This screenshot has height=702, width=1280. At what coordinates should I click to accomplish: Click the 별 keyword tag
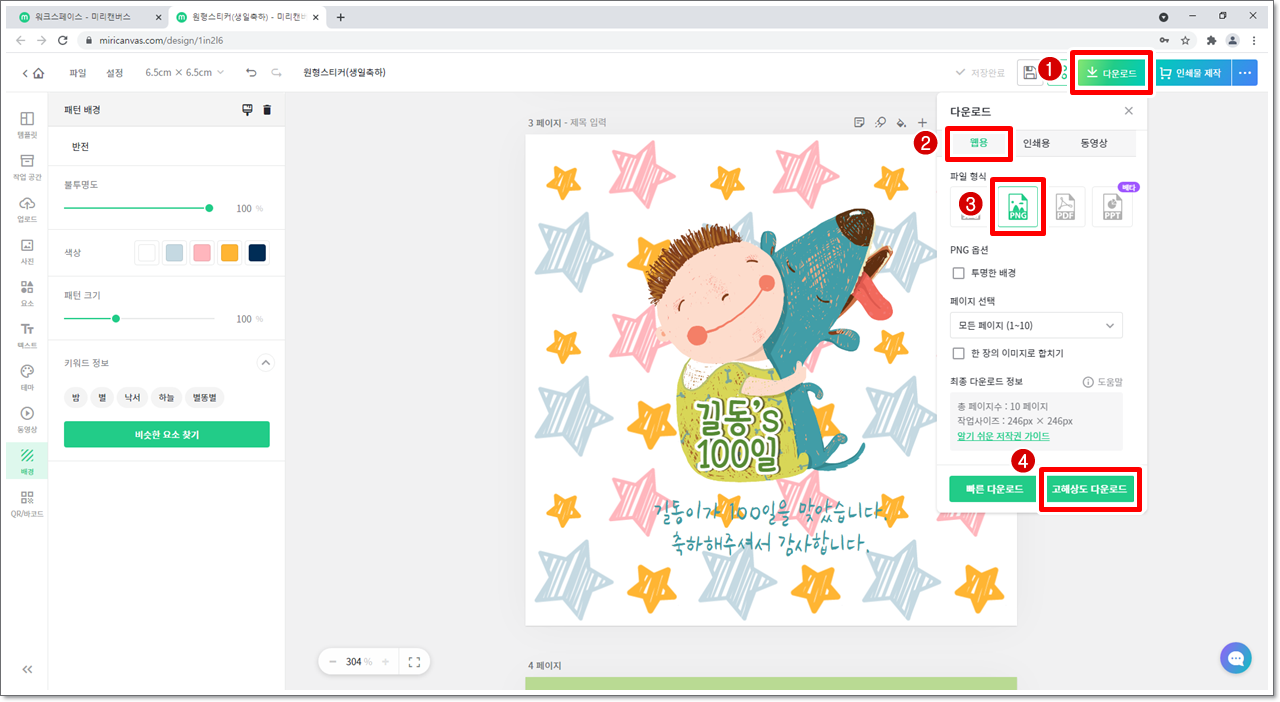click(101, 398)
